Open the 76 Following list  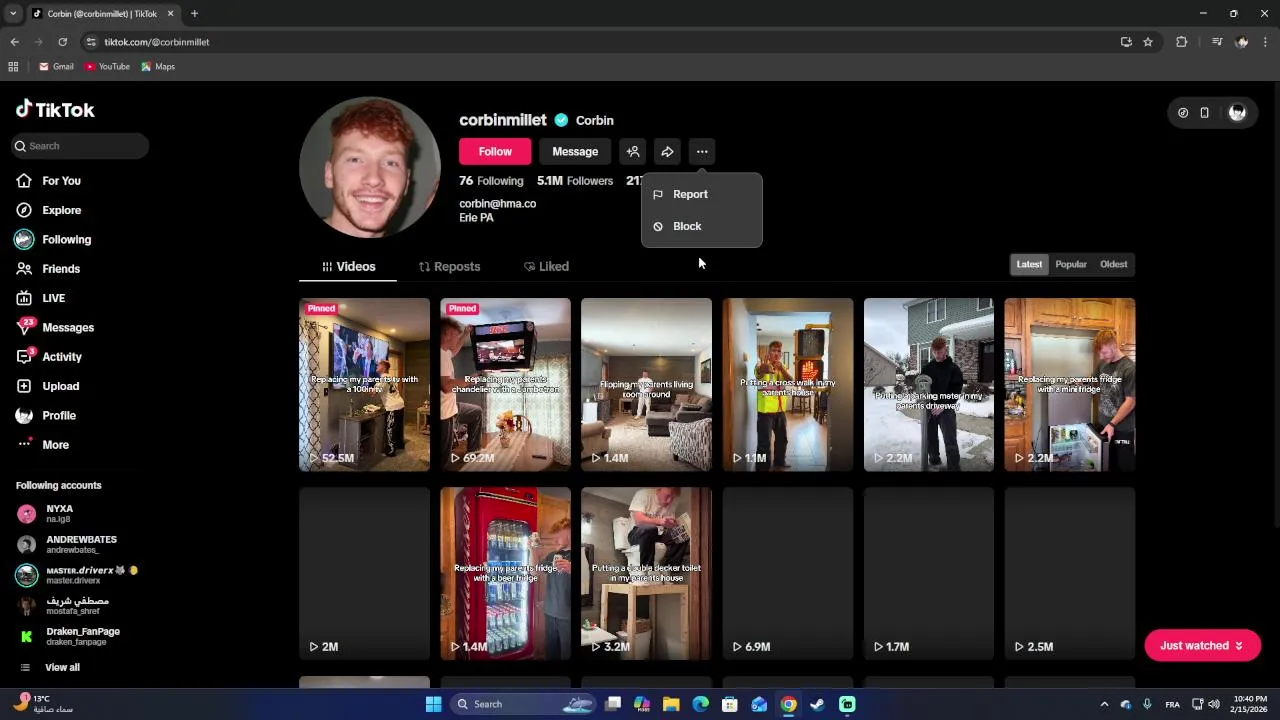pos(491,181)
